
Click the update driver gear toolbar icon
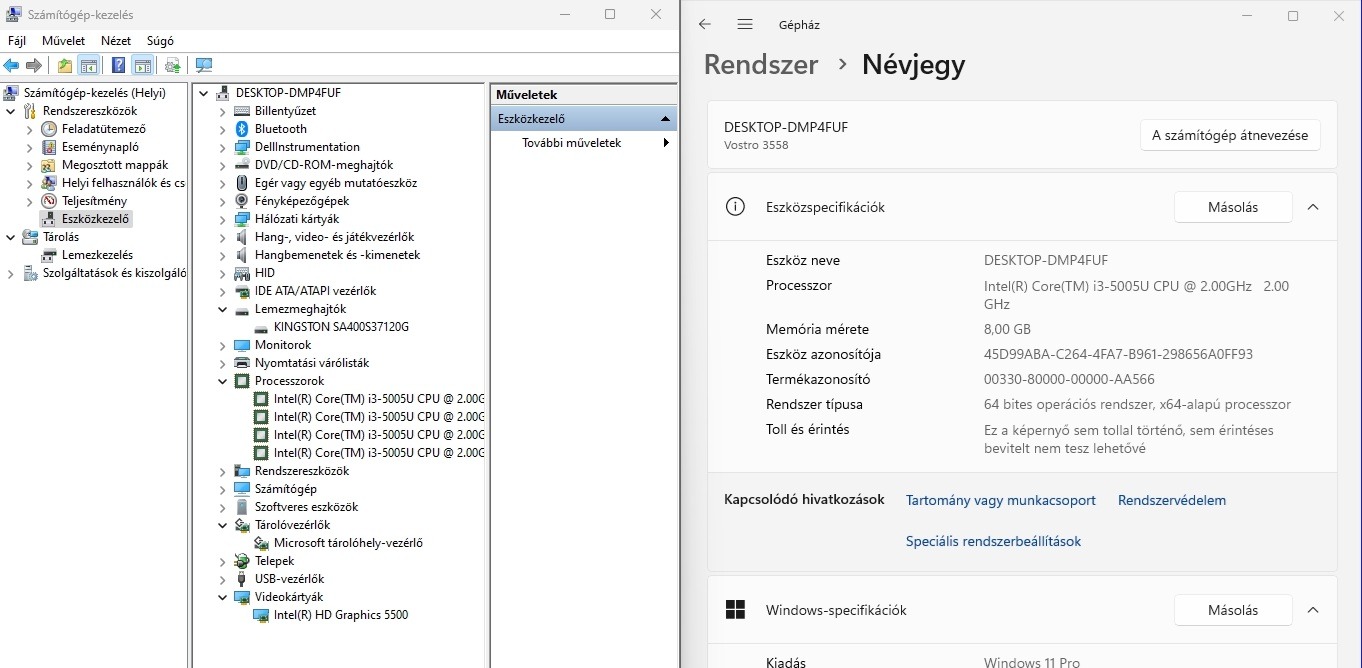[x=173, y=66]
